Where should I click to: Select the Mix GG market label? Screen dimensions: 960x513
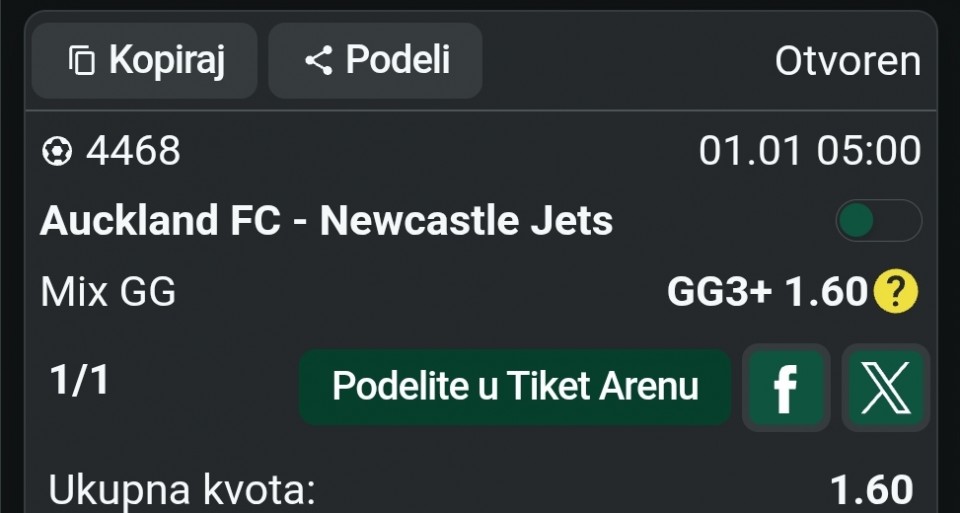click(108, 292)
